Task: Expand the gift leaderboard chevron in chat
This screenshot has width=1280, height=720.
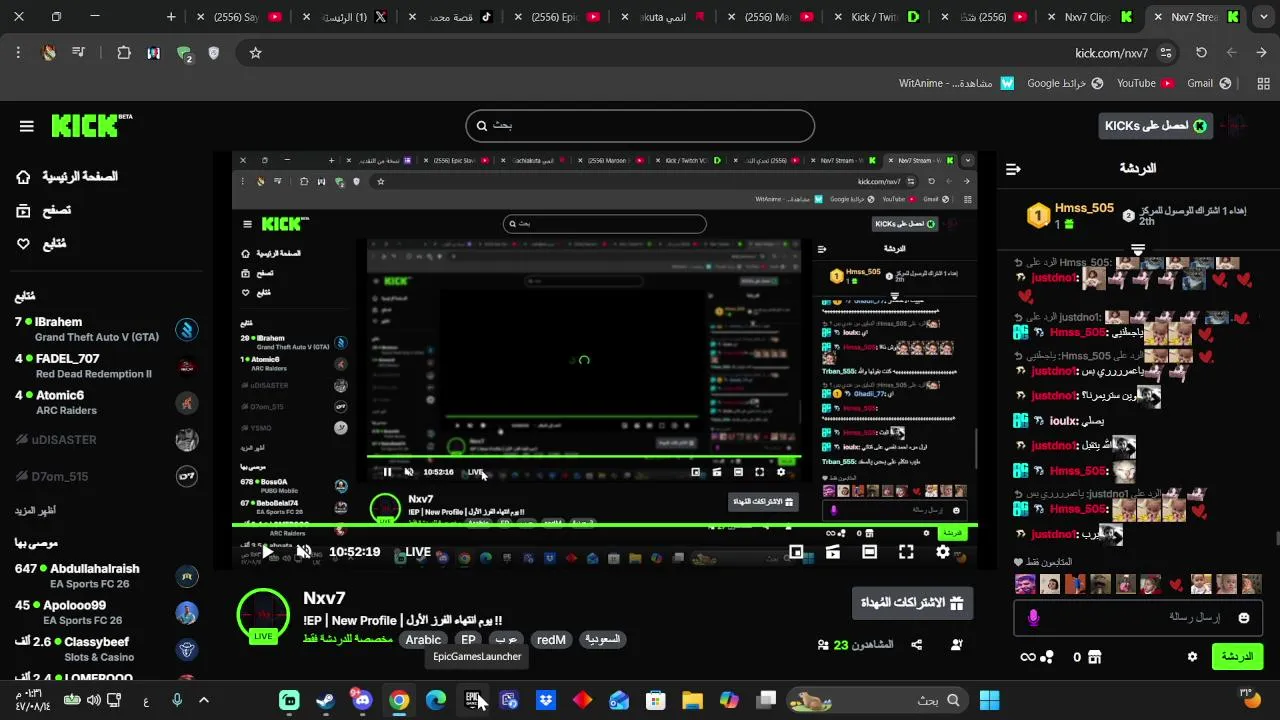Action: 1138,250
